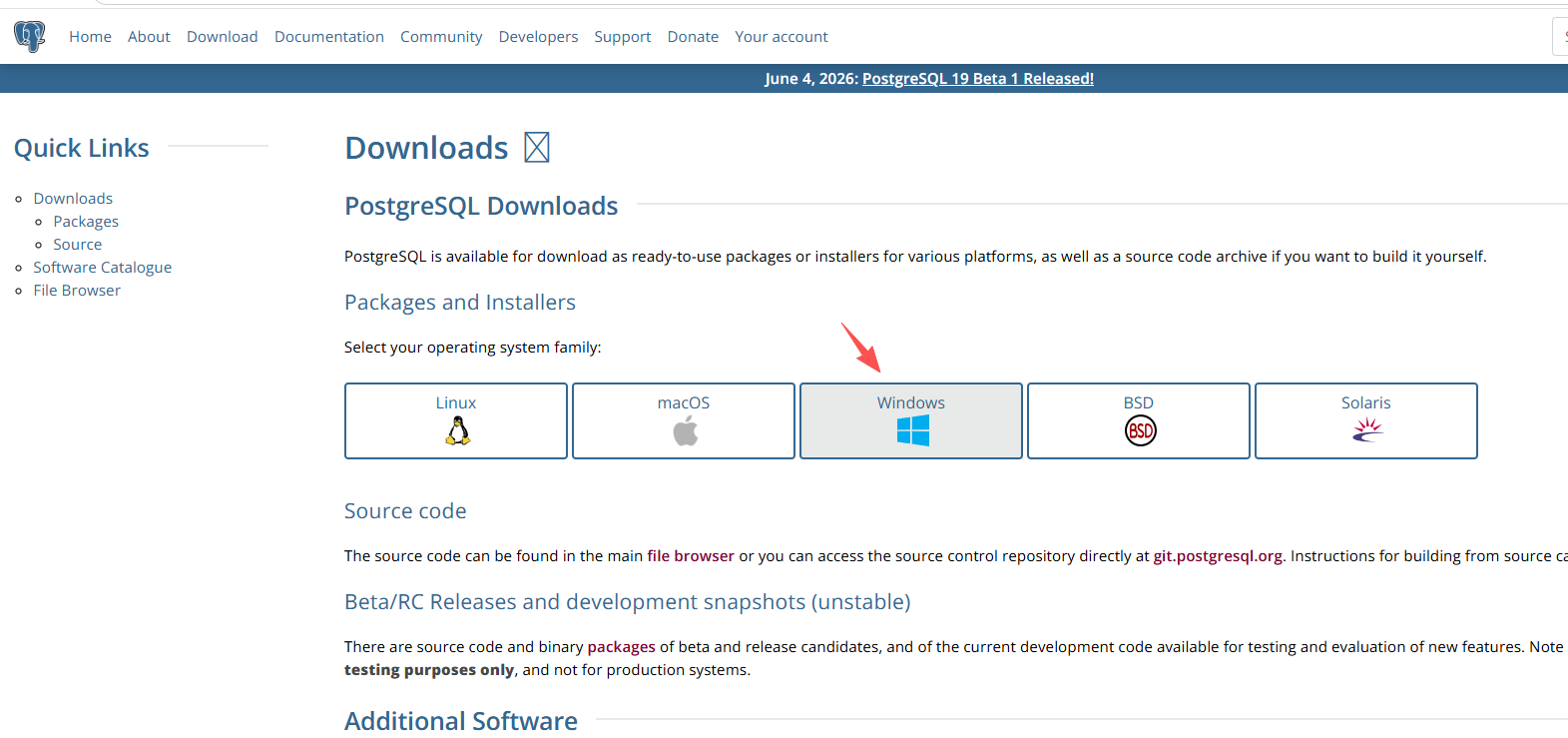Open the Home menu item
This screenshot has height=738, width=1568.
pos(90,37)
